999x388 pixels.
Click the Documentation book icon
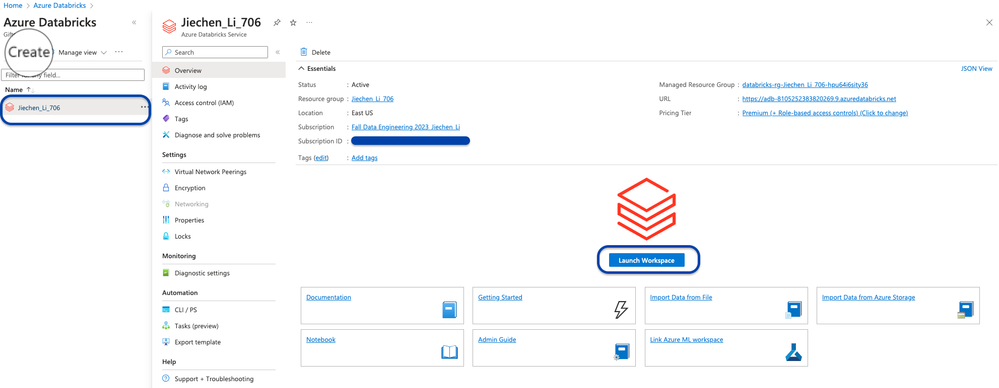click(450, 310)
